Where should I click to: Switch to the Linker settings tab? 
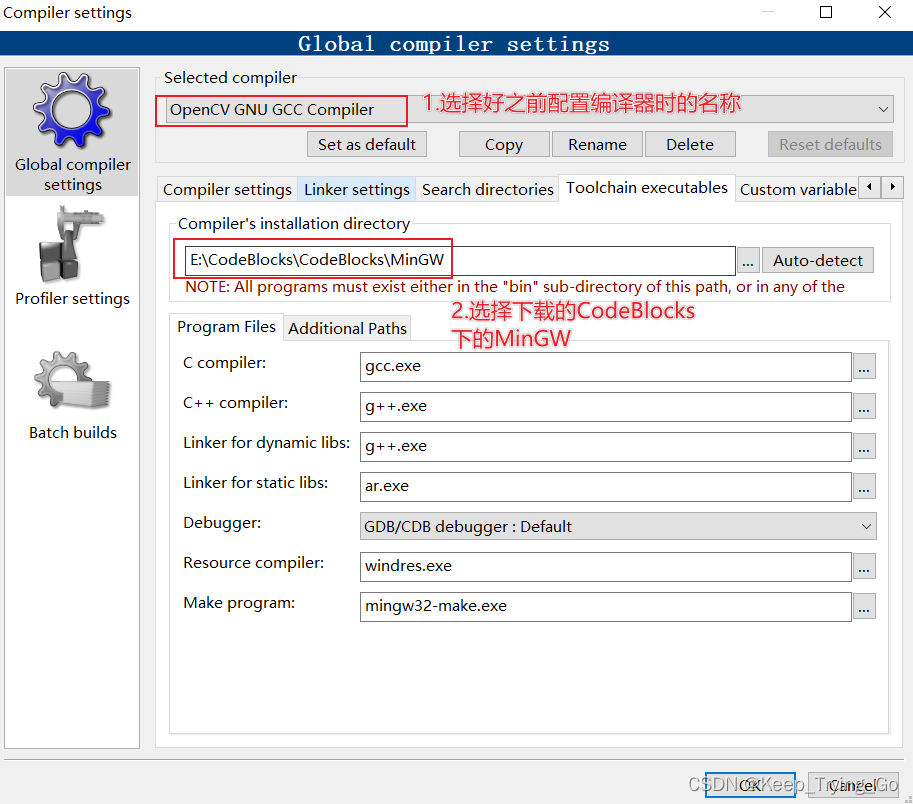tap(356, 189)
